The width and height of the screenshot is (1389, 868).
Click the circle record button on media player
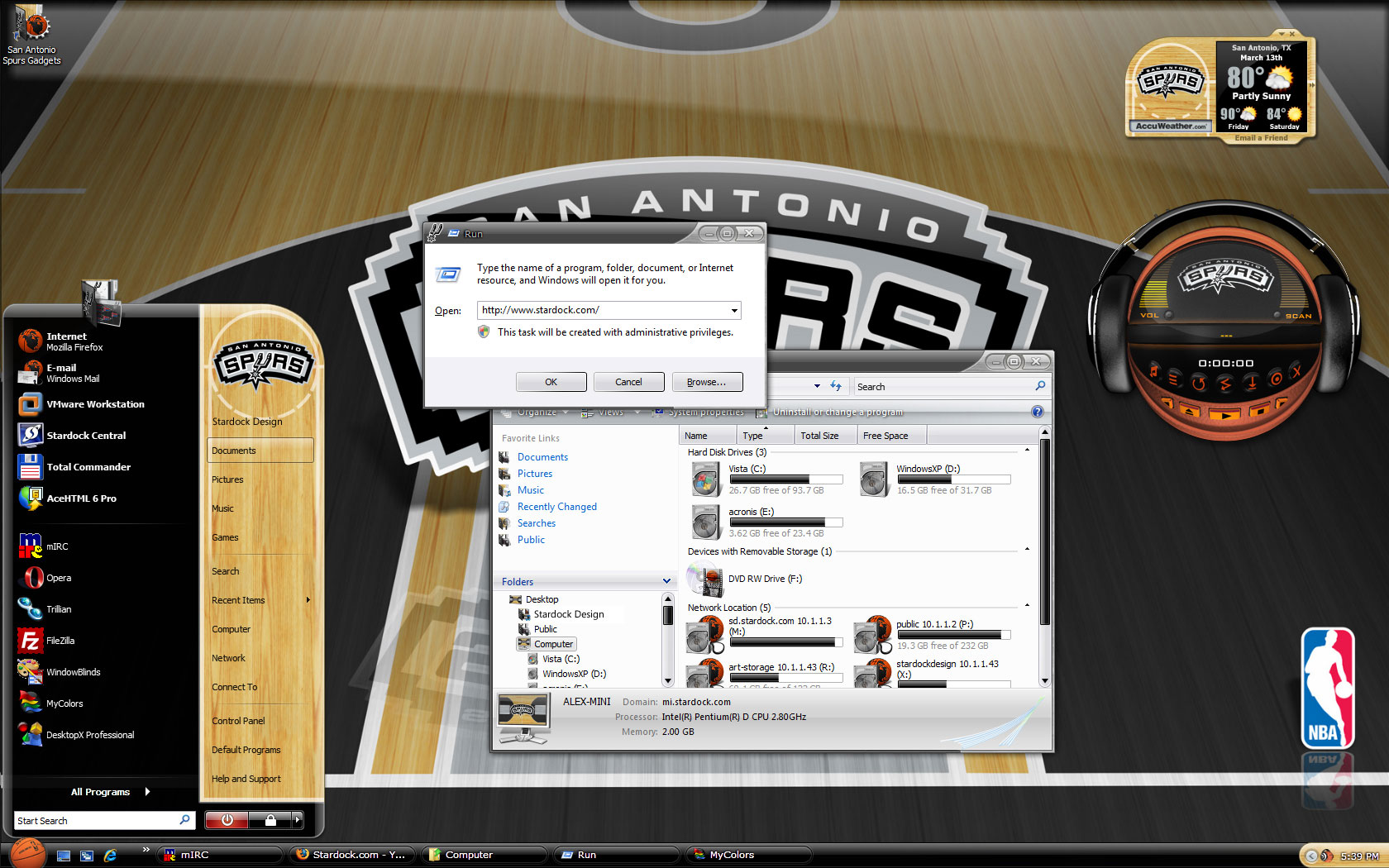[1276, 379]
